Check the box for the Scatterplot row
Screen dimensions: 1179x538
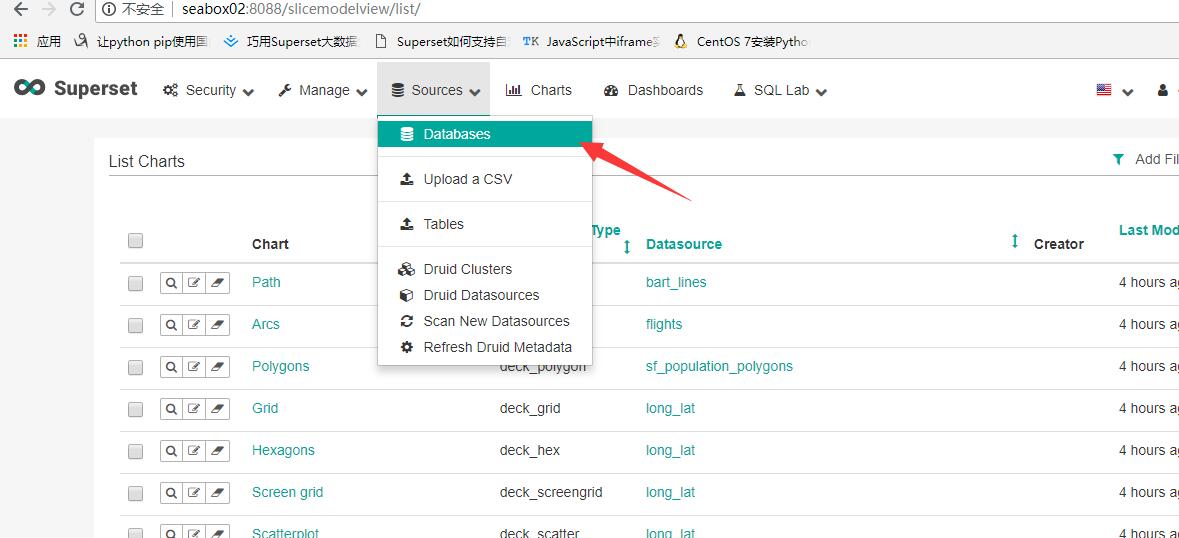[135, 533]
